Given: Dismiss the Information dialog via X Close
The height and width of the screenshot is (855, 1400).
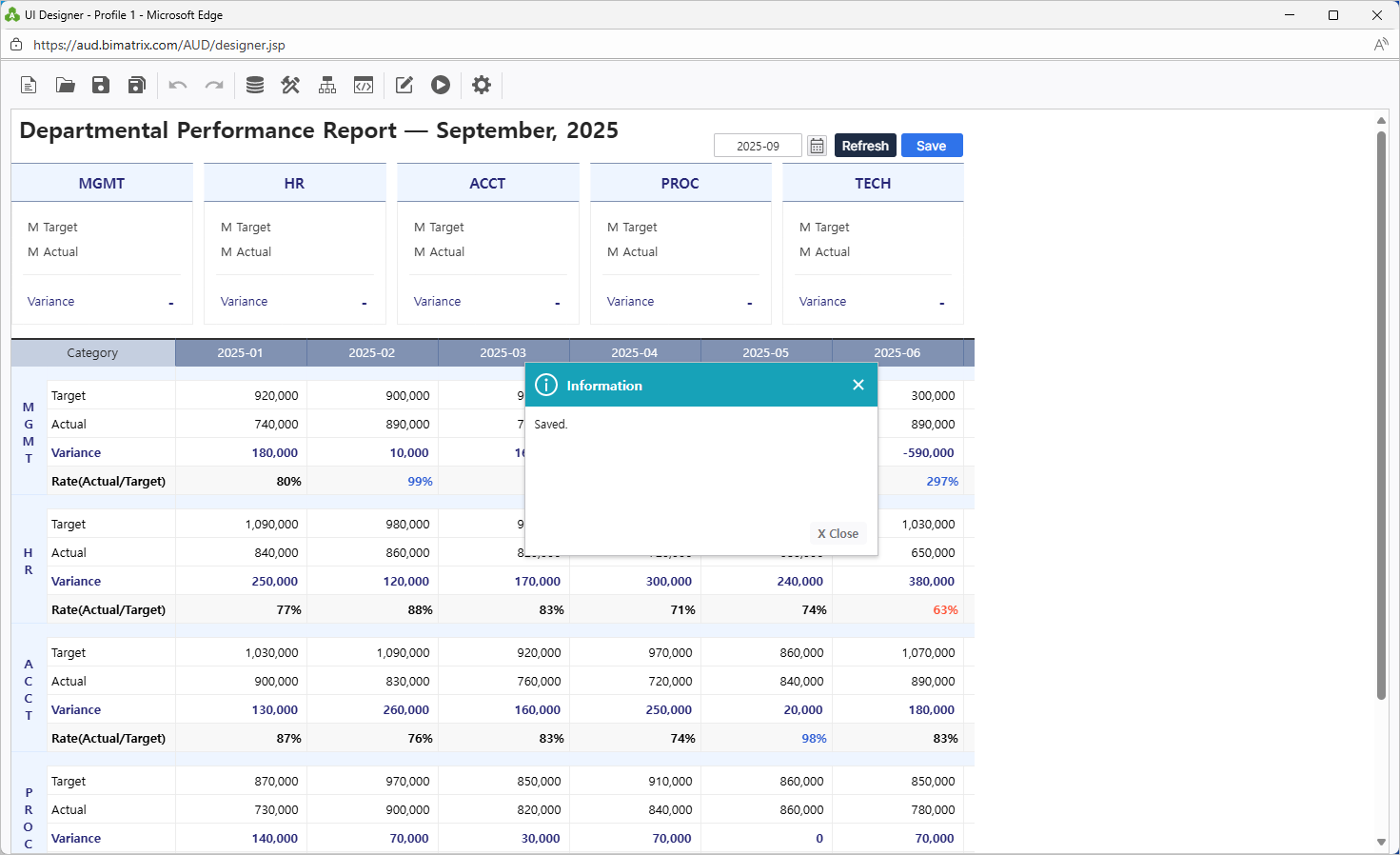Looking at the screenshot, I should pos(837,533).
